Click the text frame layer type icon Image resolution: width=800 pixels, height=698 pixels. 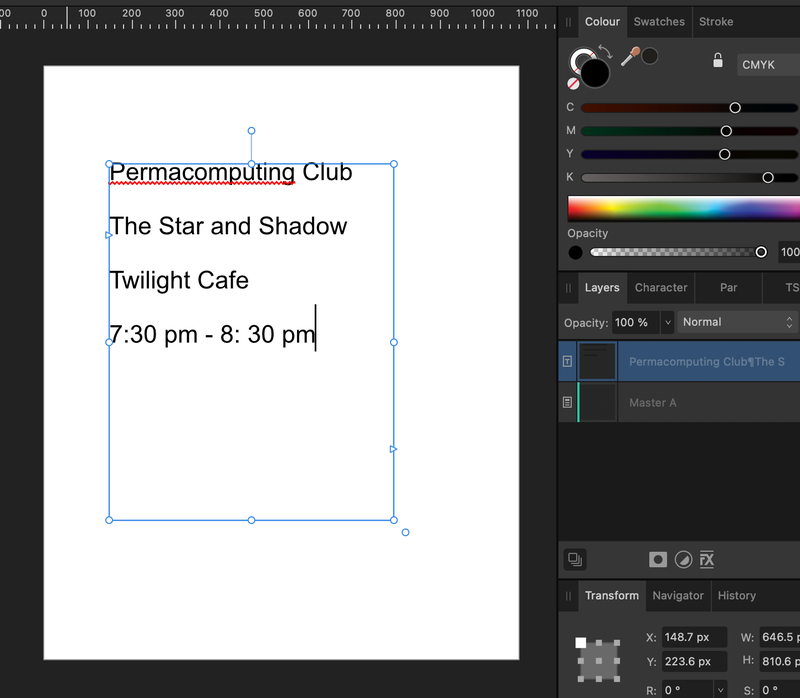(x=568, y=362)
